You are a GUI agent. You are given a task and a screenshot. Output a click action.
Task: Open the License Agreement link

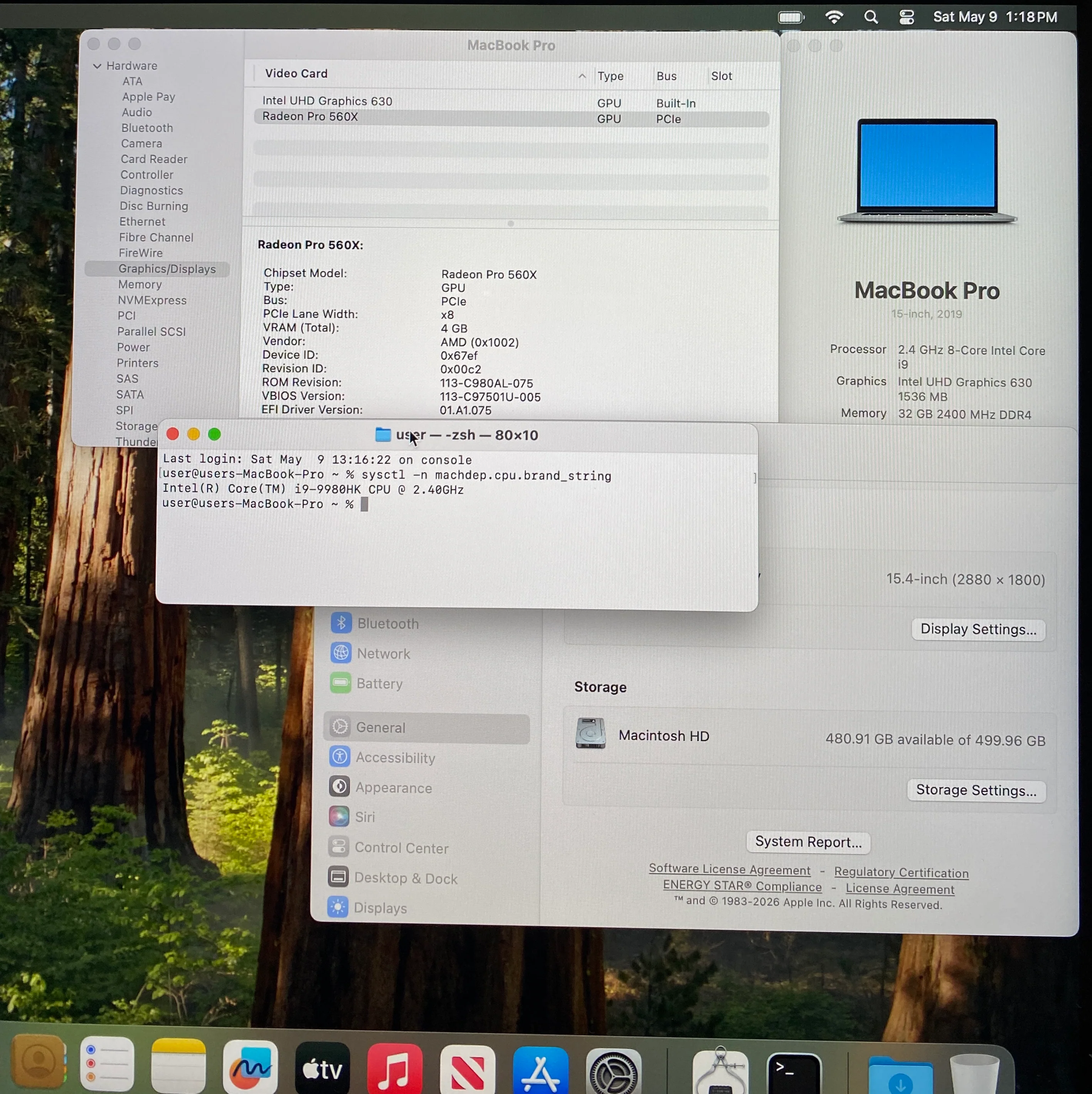click(x=899, y=889)
